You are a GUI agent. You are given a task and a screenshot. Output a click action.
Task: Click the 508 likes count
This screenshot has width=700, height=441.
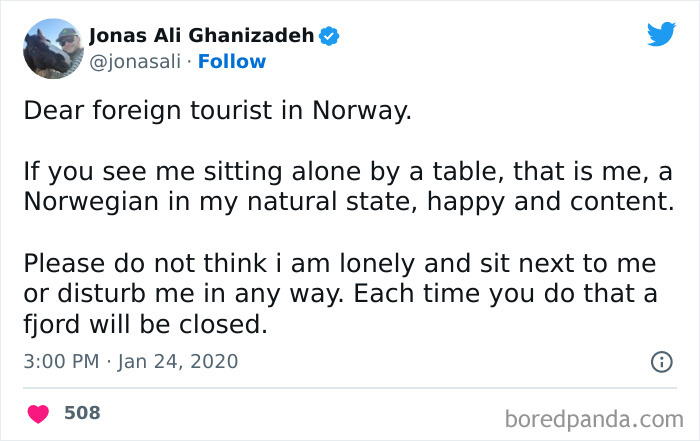tap(82, 412)
